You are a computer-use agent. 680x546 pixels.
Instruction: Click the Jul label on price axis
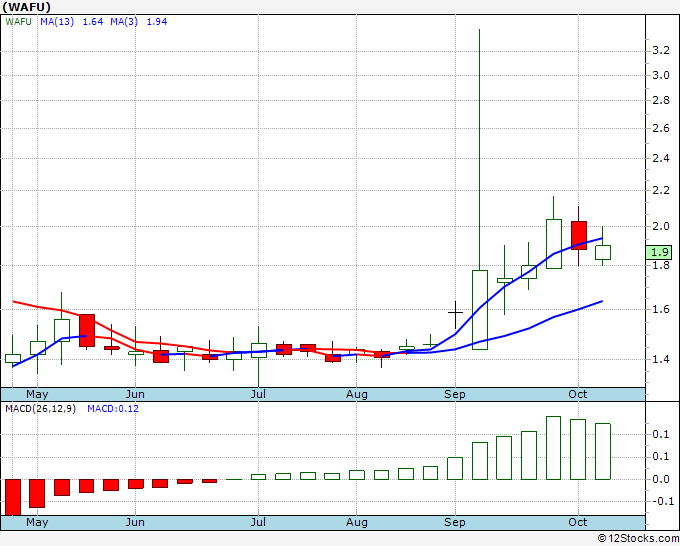click(x=259, y=394)
